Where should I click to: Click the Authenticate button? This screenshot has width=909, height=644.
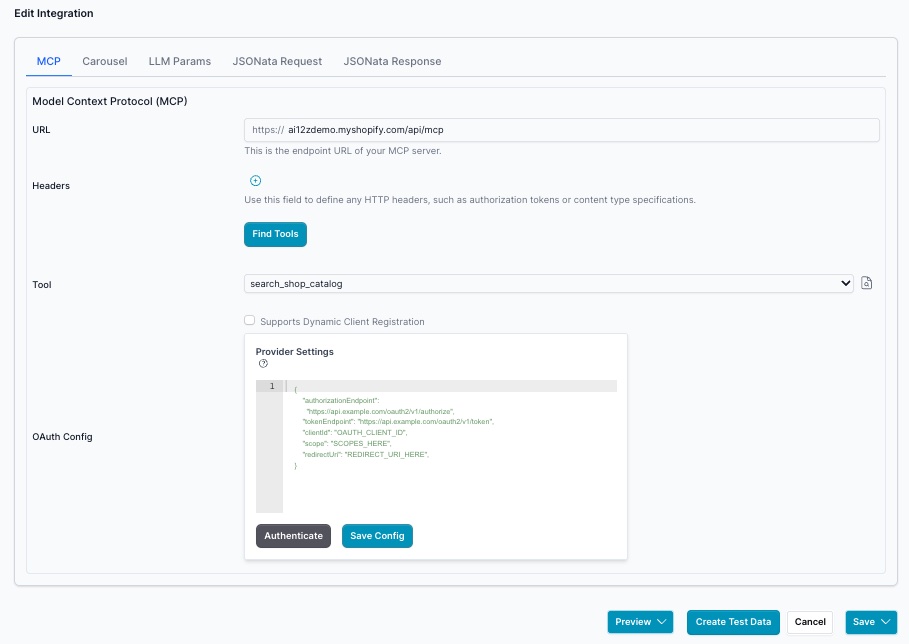click(293, 535)
